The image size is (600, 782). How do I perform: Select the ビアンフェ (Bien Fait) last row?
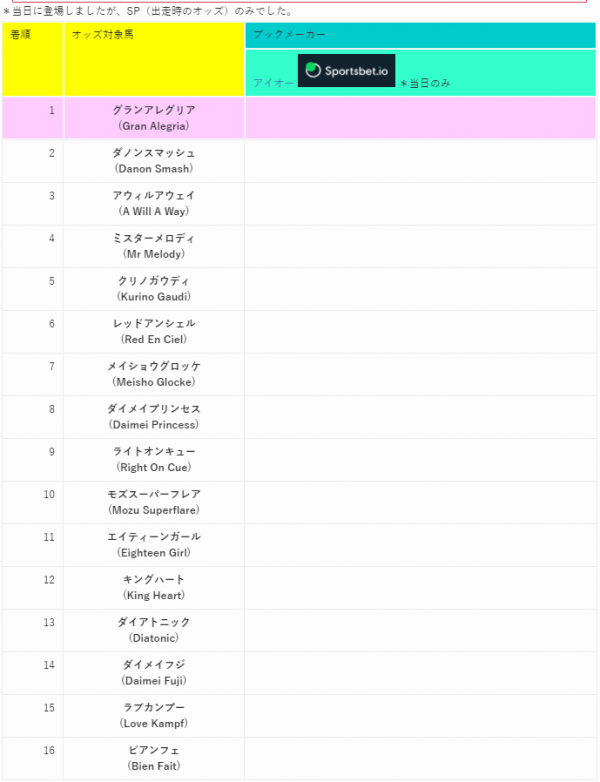pos(299,758)
